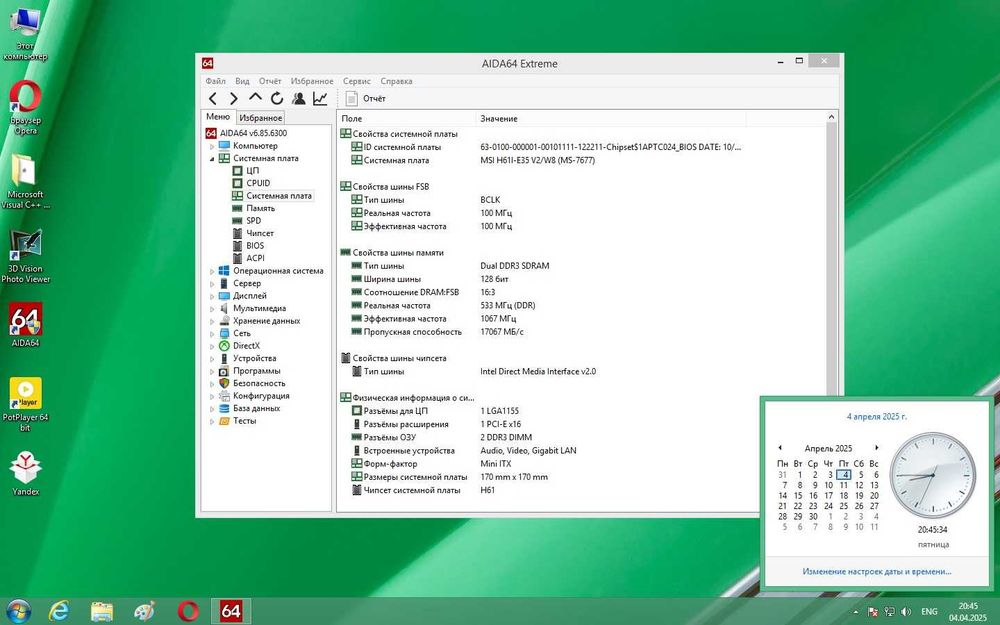Image resolution: width=1000 pixels, height=625 pixels.
Task: Expand the Хранение данных tree node
Action: click(x=211, y=321)
